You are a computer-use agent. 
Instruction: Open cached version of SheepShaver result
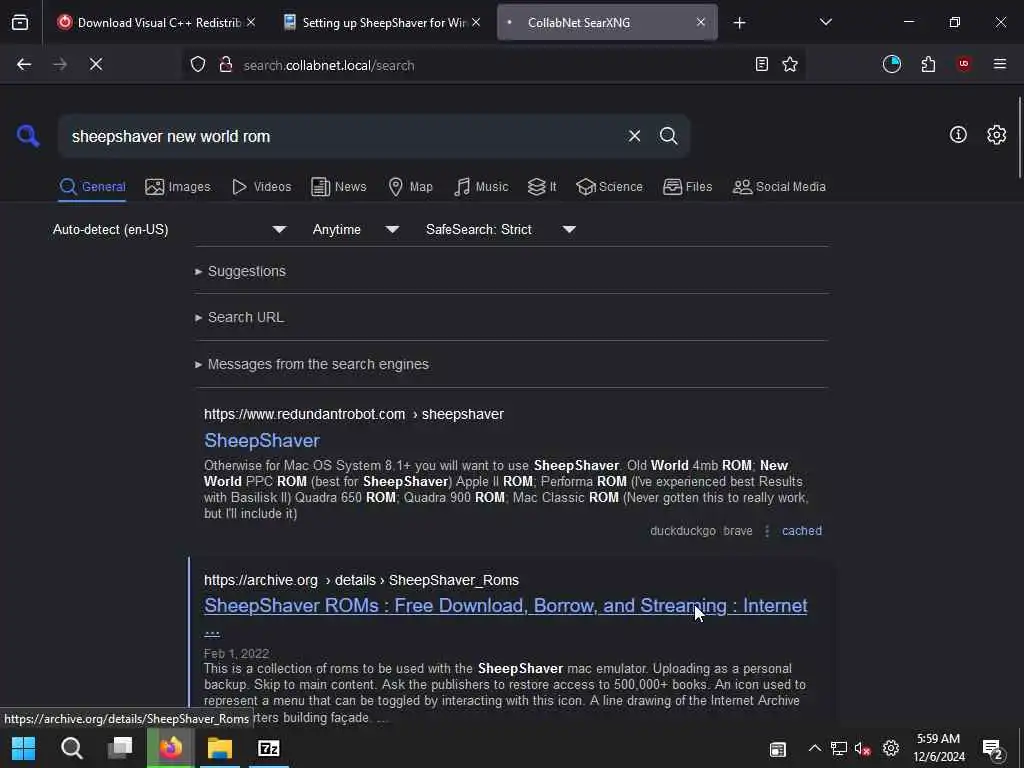[x=802, y=531]
